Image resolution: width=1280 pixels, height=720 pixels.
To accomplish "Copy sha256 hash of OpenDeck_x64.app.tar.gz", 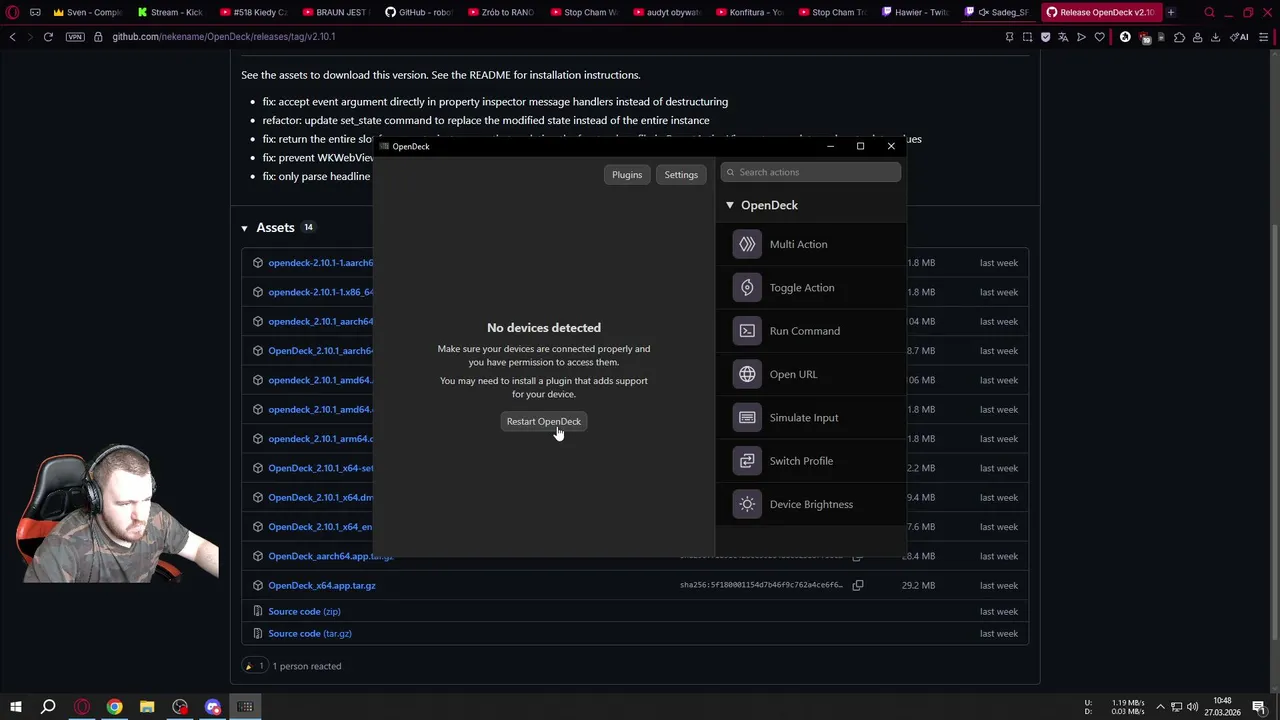I will coord(858,585).
